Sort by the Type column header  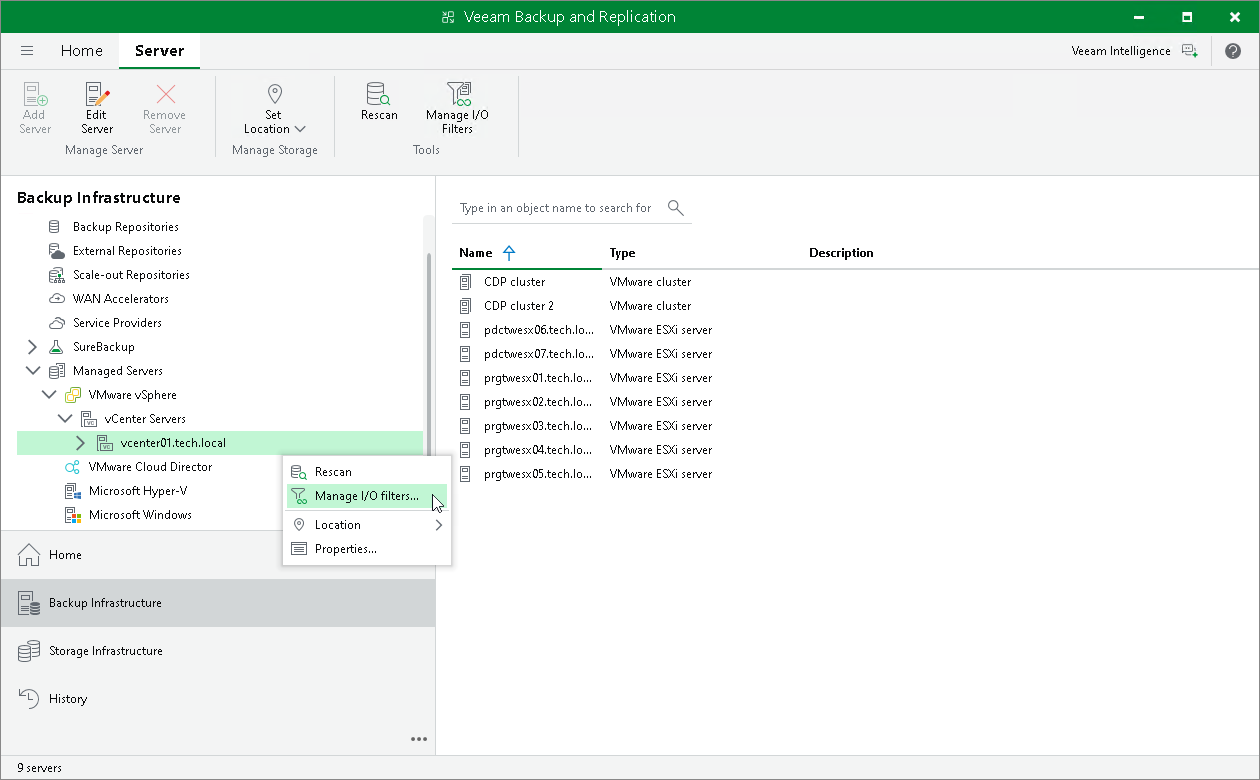click(702, 253)
